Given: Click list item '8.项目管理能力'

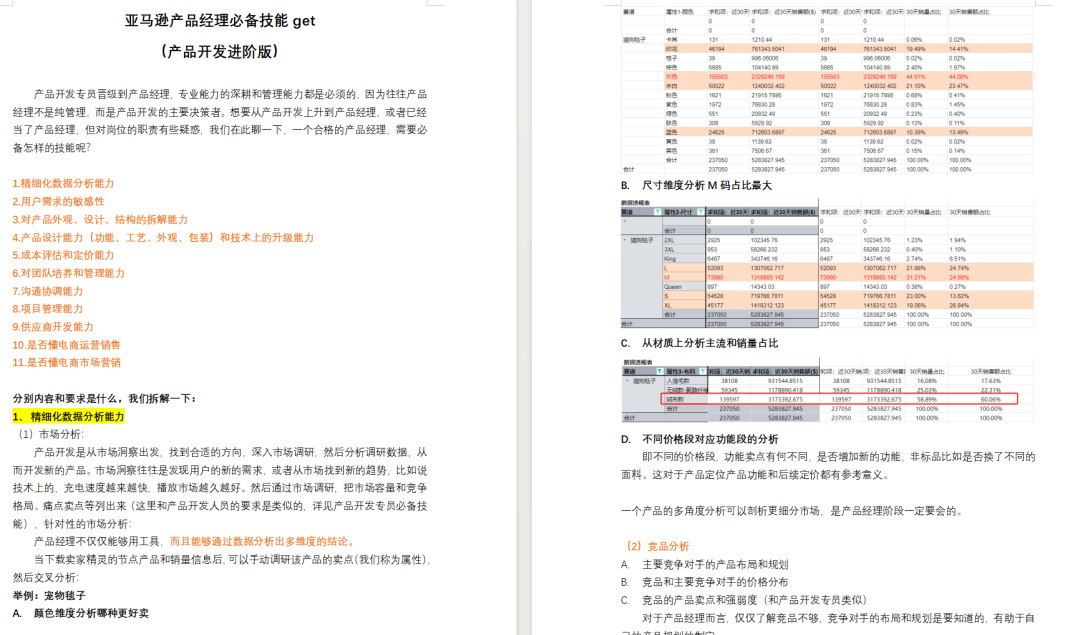Looking at the screenshot, I should coord(48,309).
